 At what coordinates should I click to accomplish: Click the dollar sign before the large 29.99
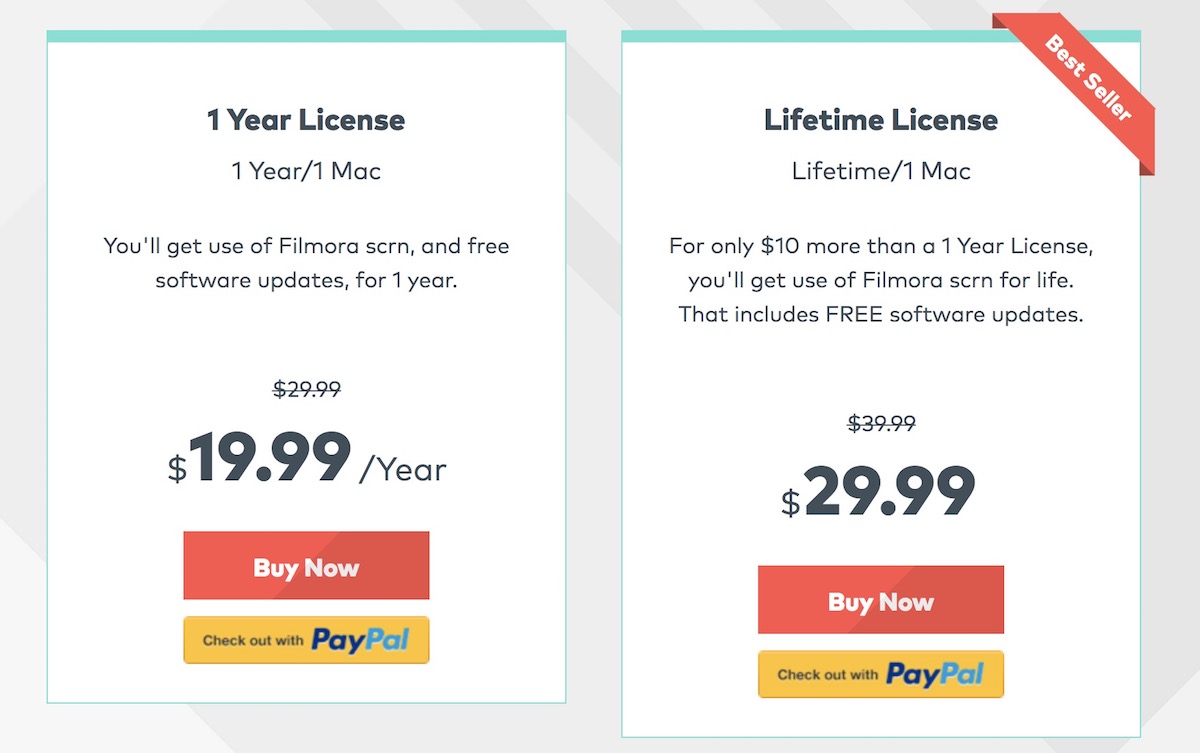(791, 502)
